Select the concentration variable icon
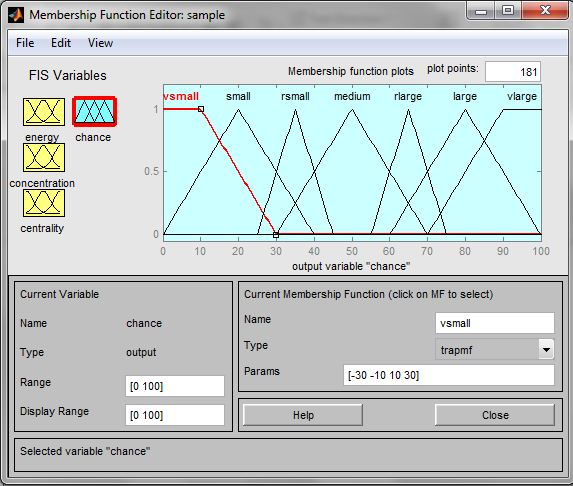 (44, 157)
